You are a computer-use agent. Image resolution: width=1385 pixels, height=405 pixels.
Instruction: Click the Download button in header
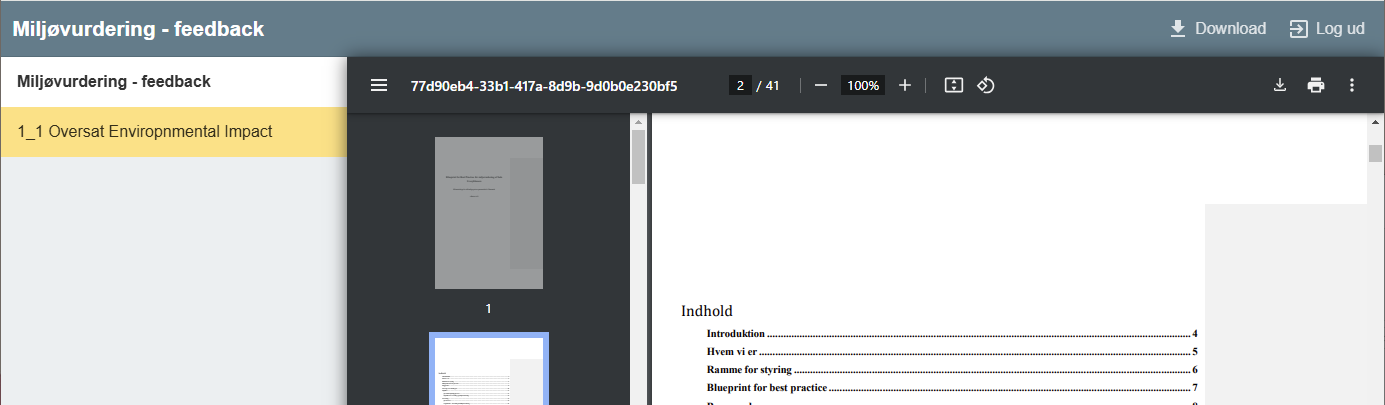[x=1218, y=29]
